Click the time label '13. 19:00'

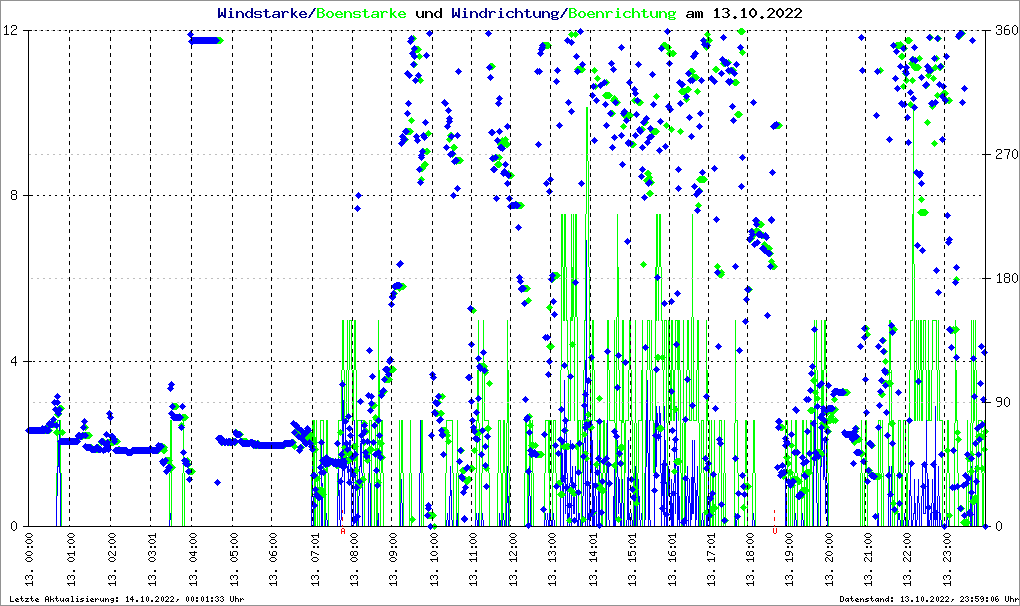pos(788,559)
